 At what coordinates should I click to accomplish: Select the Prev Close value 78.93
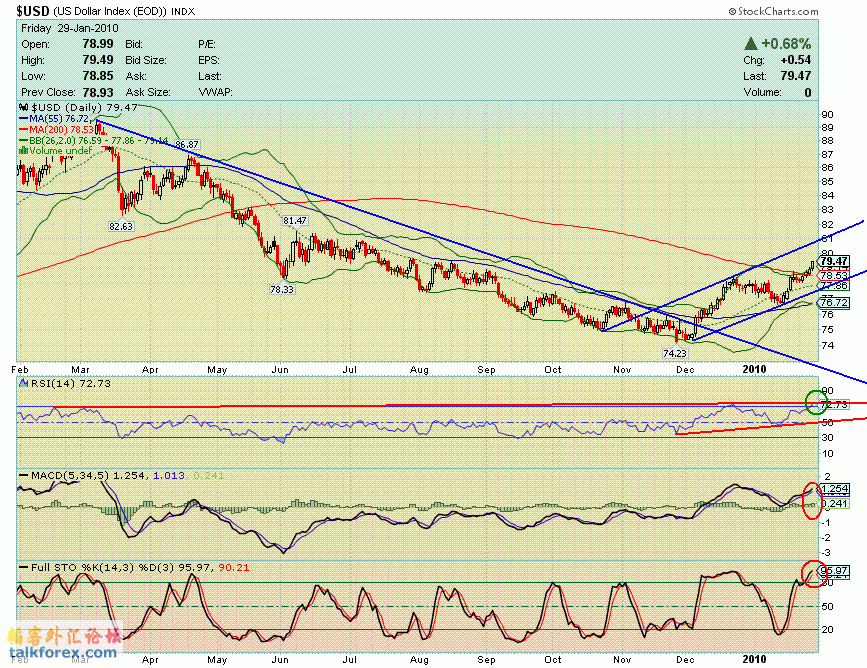click(98, 92)
